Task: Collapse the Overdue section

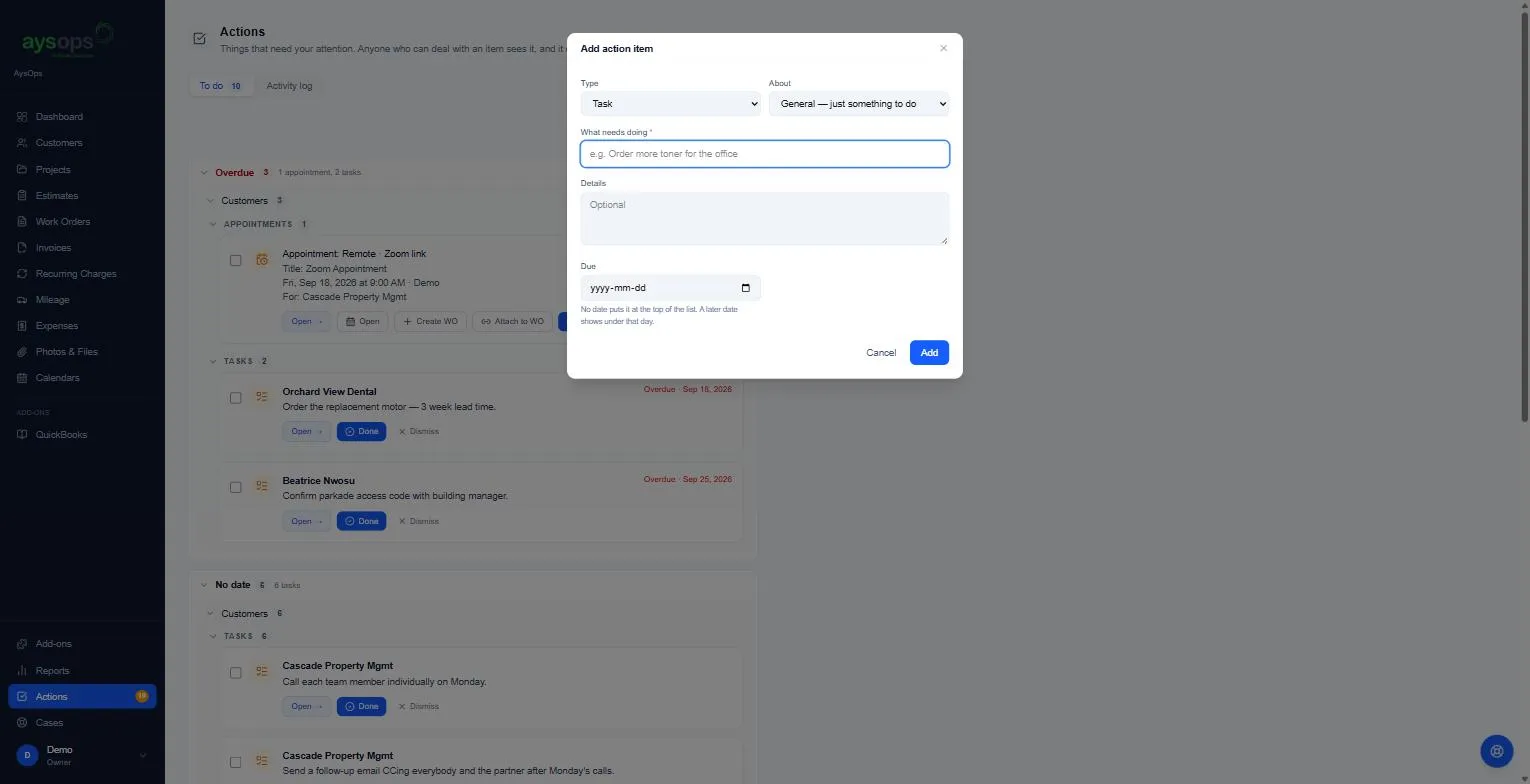Action: [204, 173]
